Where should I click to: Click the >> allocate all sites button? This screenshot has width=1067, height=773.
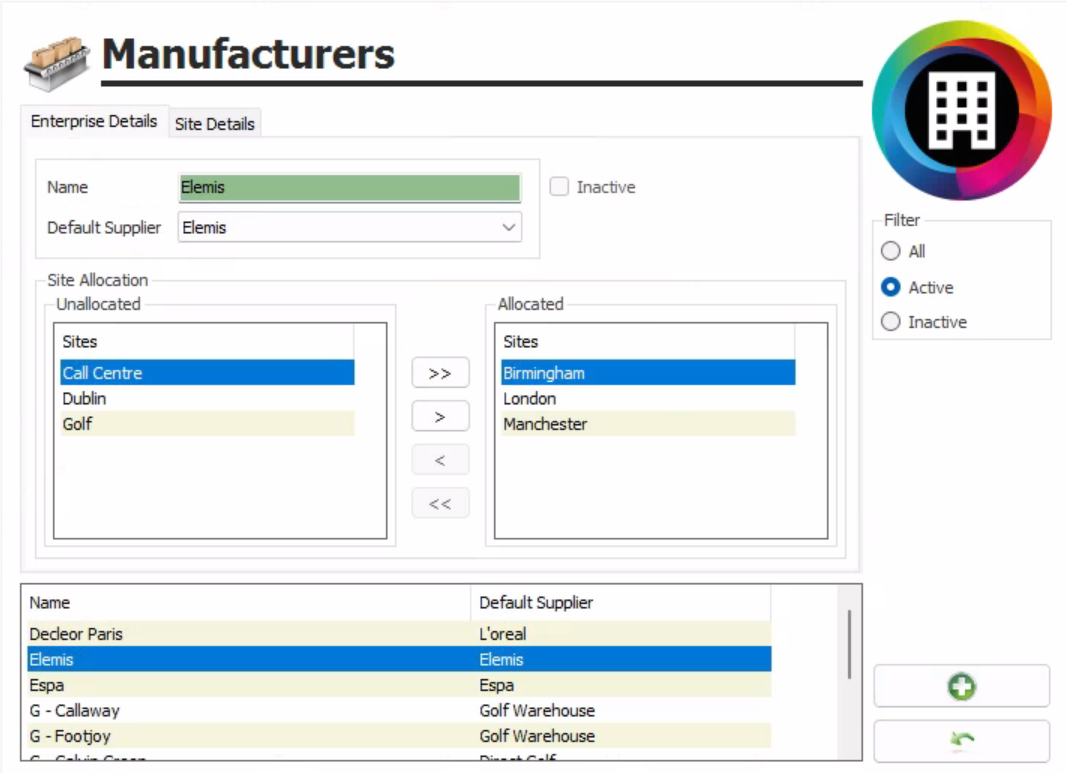[x=440, y=373]
